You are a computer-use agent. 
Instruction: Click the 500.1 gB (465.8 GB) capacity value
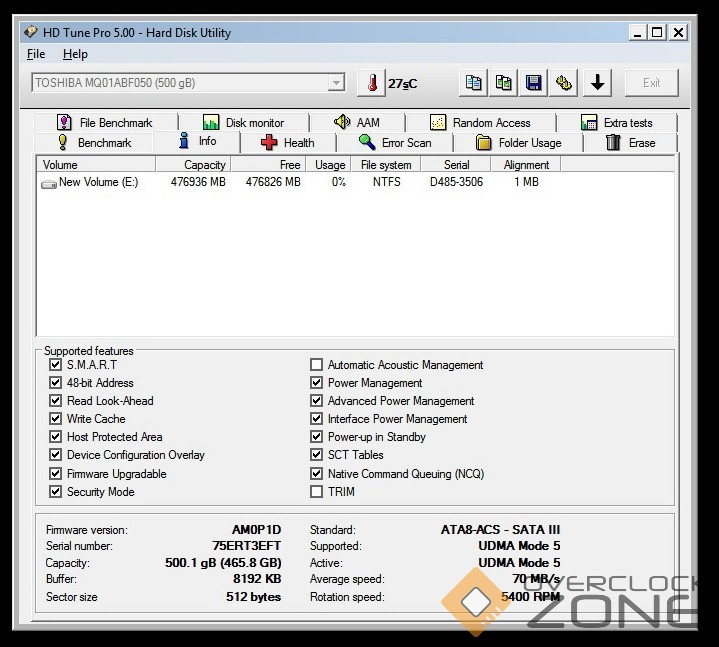[223, 563]
